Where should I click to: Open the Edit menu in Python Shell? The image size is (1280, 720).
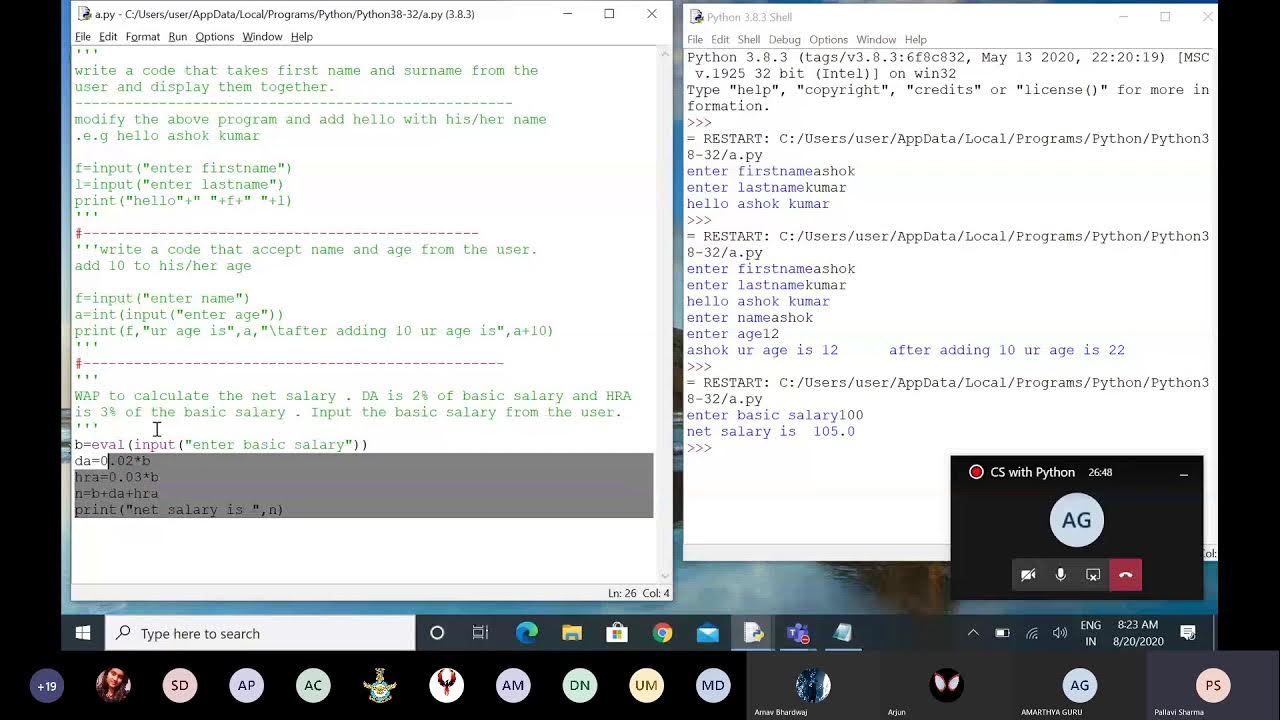click(x=720, y=40)
